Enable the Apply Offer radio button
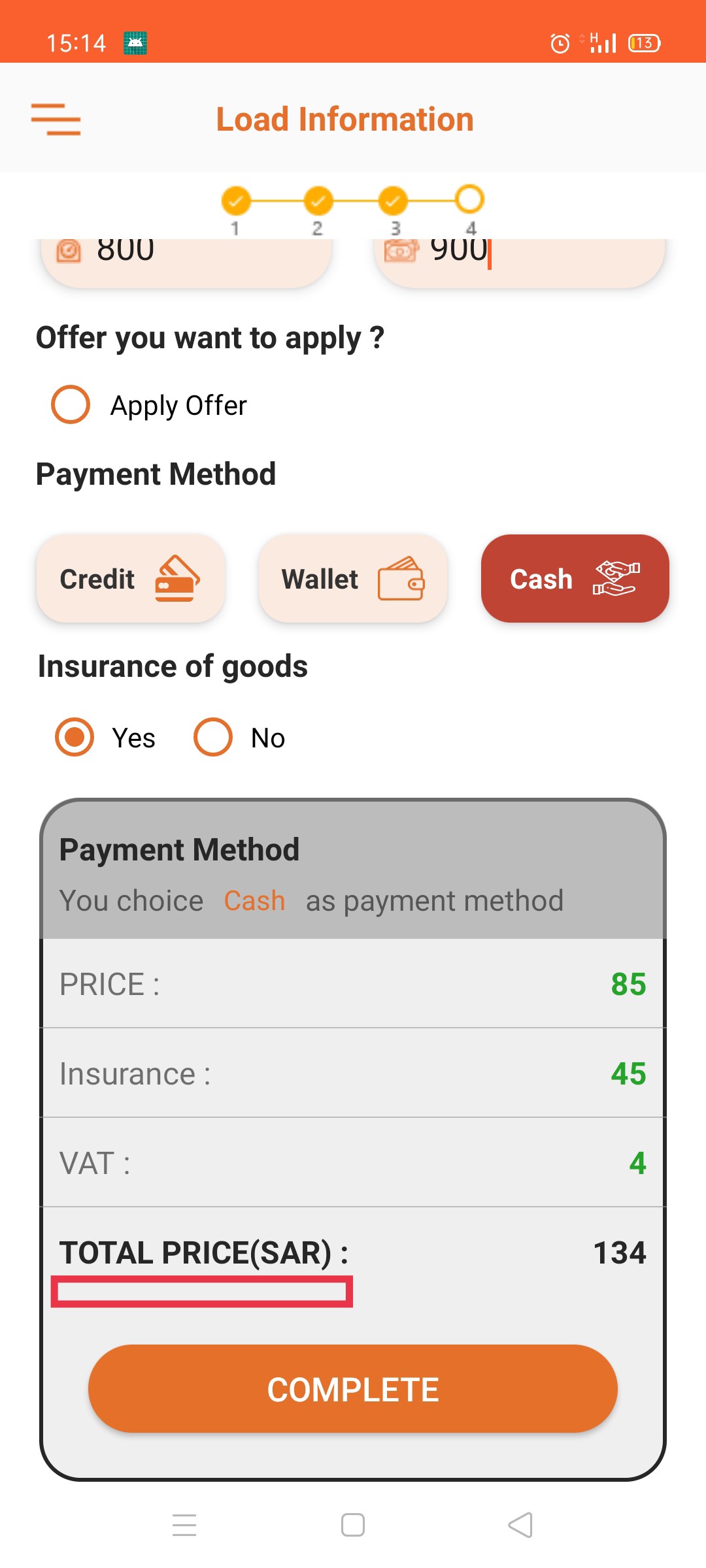 pyautogui.click(x=71, y=404)
